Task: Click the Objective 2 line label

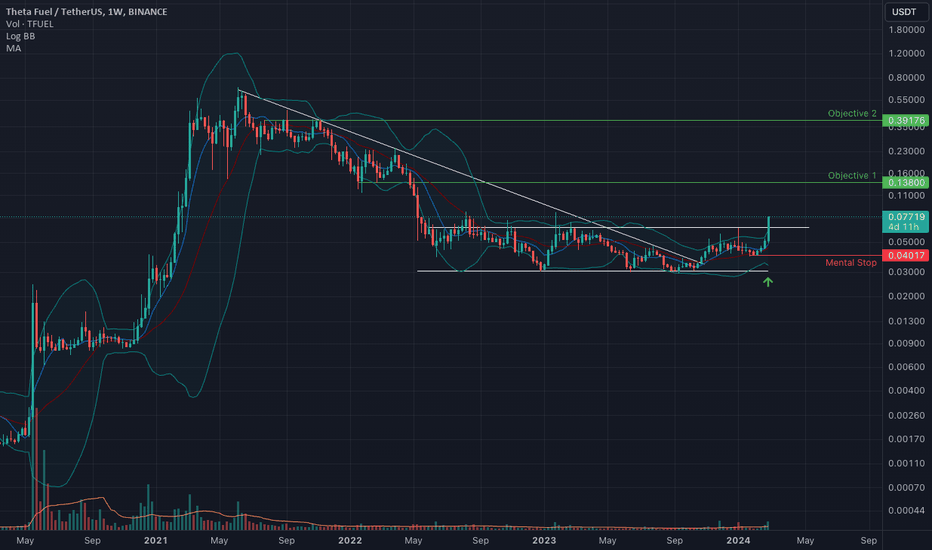Action: pos(852,113)
